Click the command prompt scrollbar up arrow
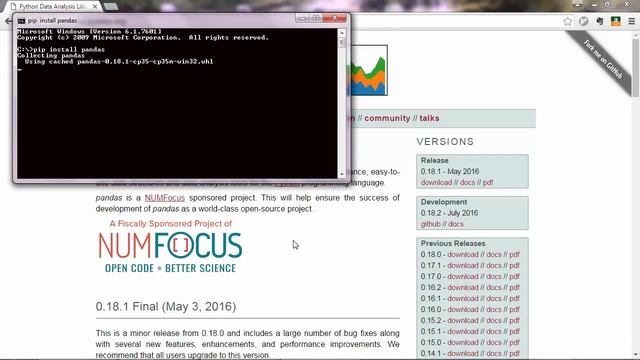The width and height of the screenshot is (640, 360). (342, 33)
